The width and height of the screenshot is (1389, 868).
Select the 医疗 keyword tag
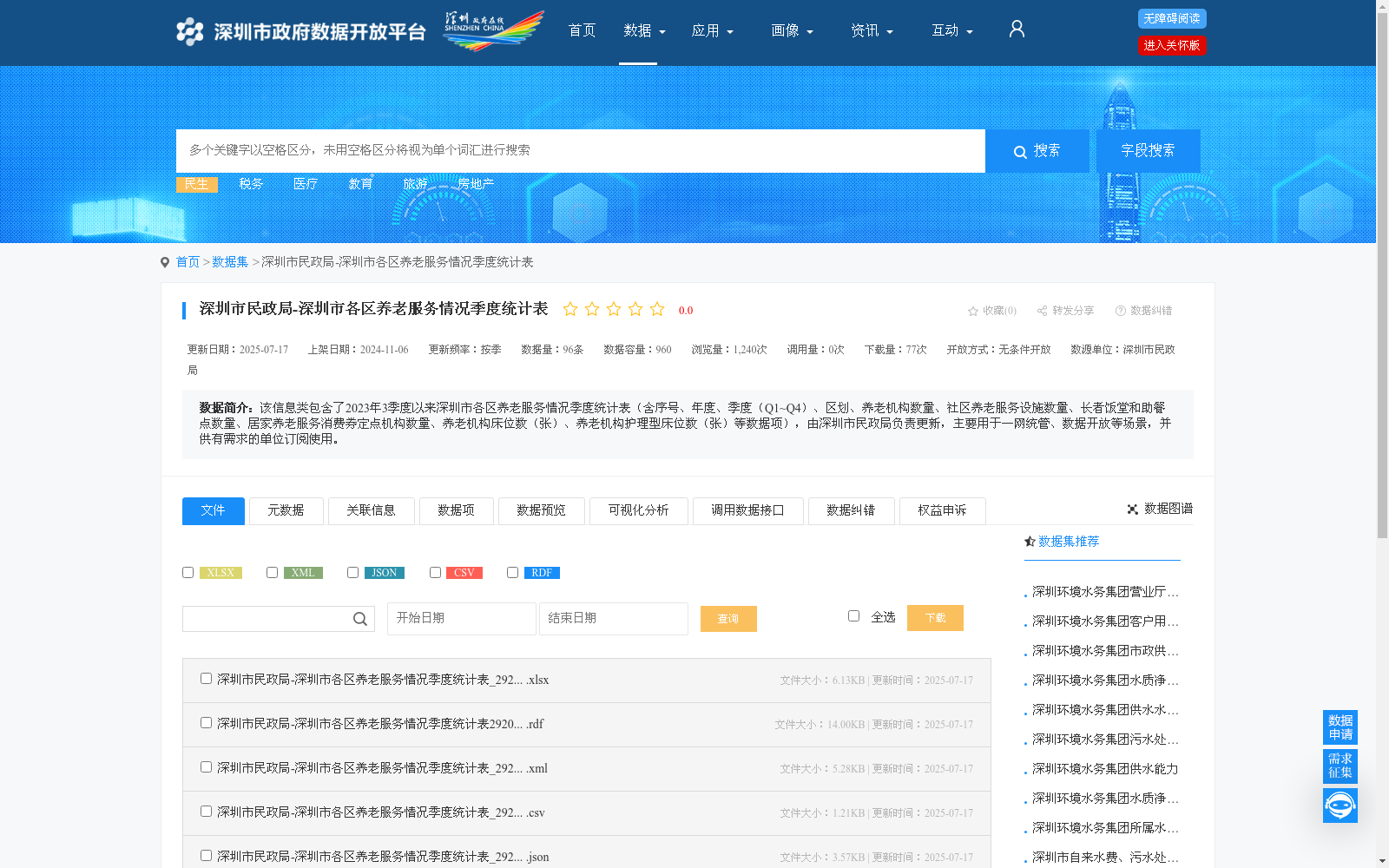[x=306, y=184]
